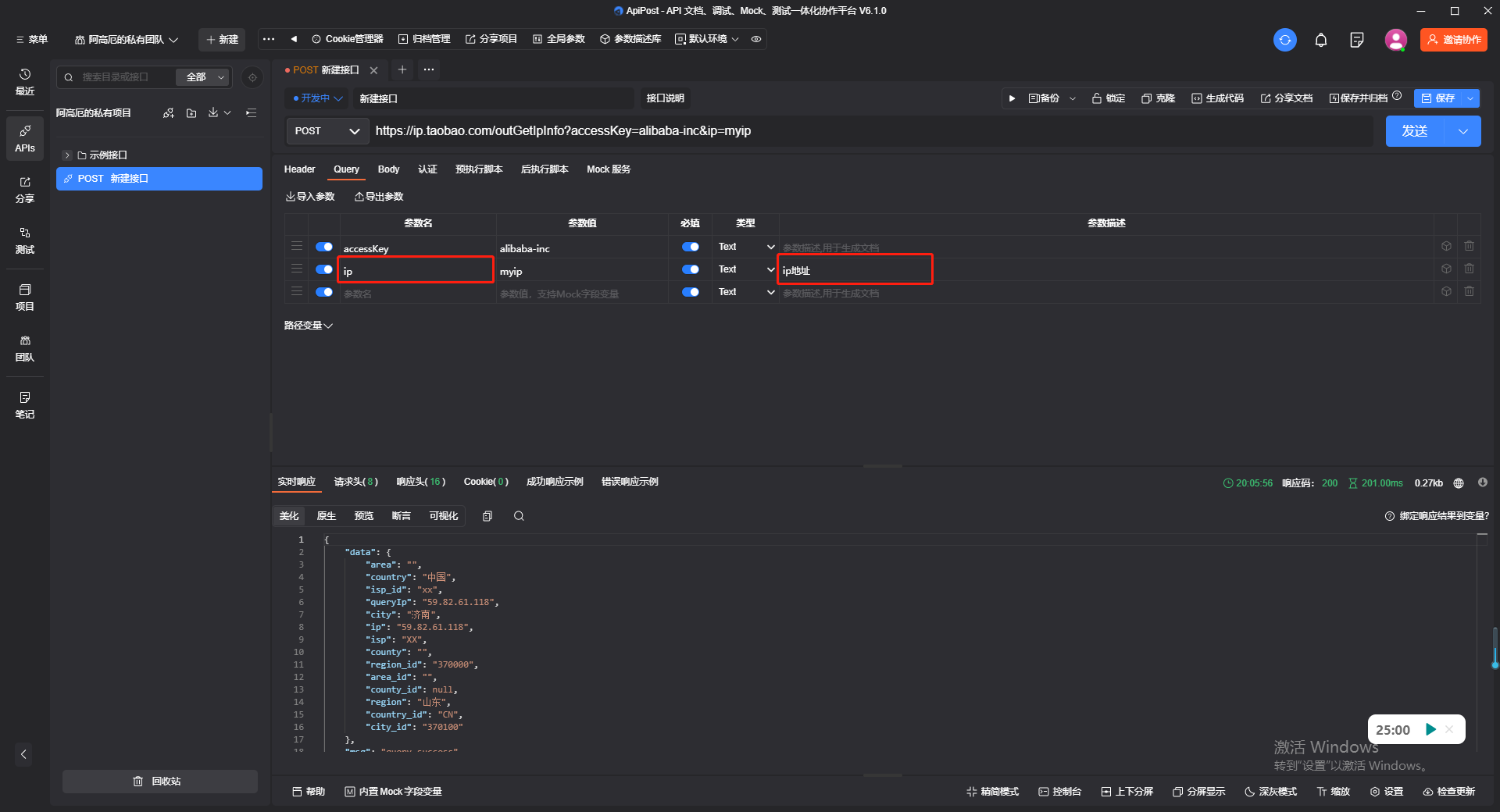
Task: Open the notification bell
Action: click(x=1321, y=40)
